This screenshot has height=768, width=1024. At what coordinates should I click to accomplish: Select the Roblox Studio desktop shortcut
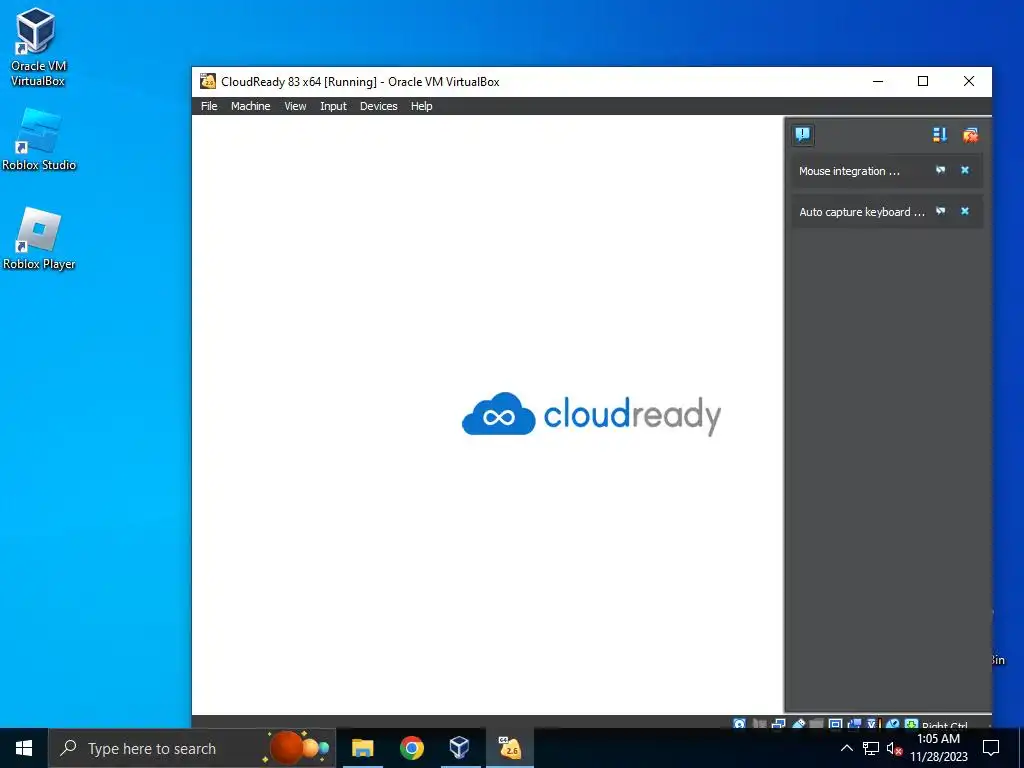(39, 139)
